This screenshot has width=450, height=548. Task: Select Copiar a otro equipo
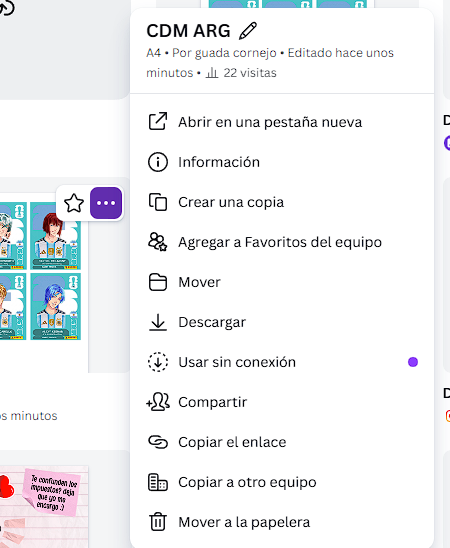click(x=282, y=482)
